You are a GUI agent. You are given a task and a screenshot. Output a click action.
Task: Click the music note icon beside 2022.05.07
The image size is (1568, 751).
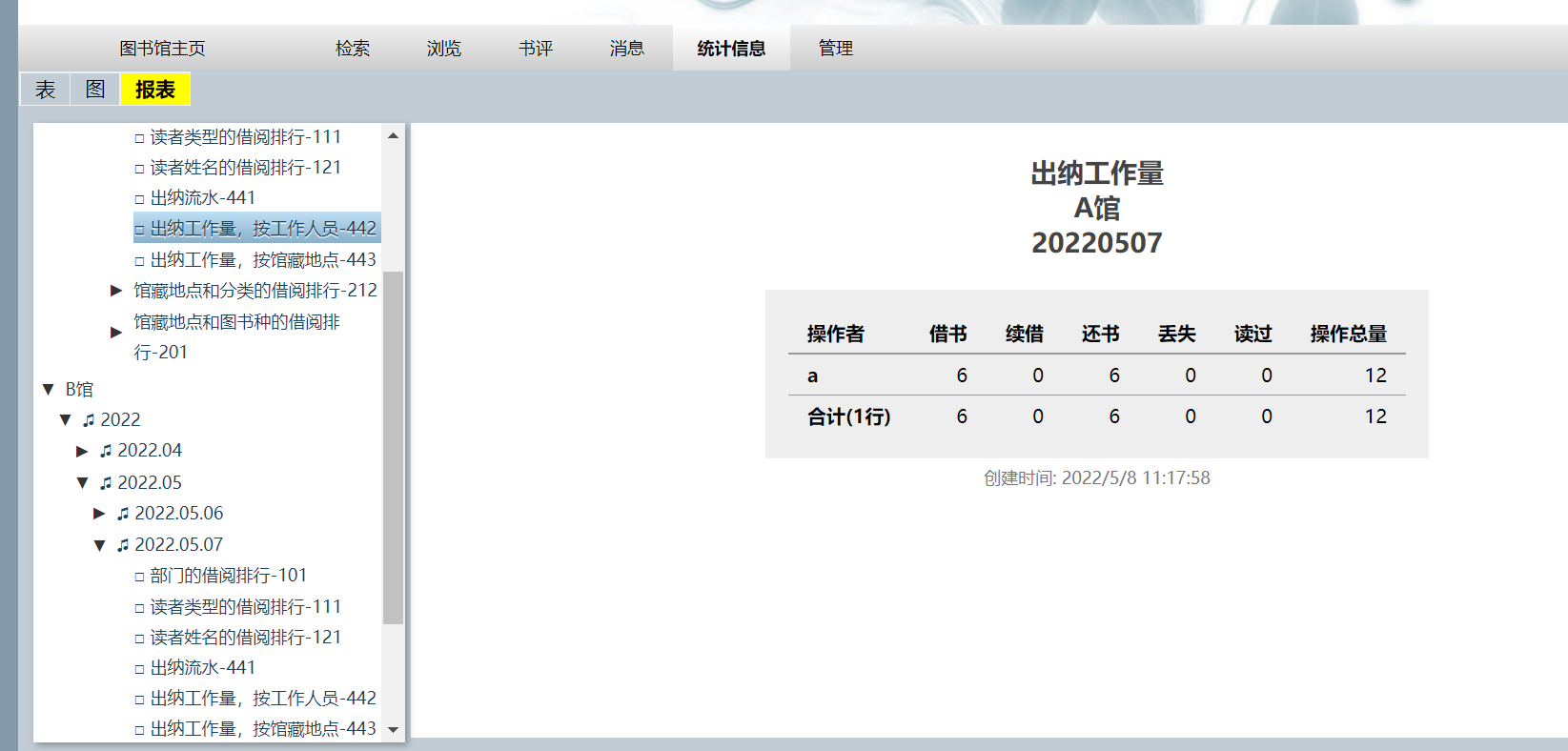123,545
